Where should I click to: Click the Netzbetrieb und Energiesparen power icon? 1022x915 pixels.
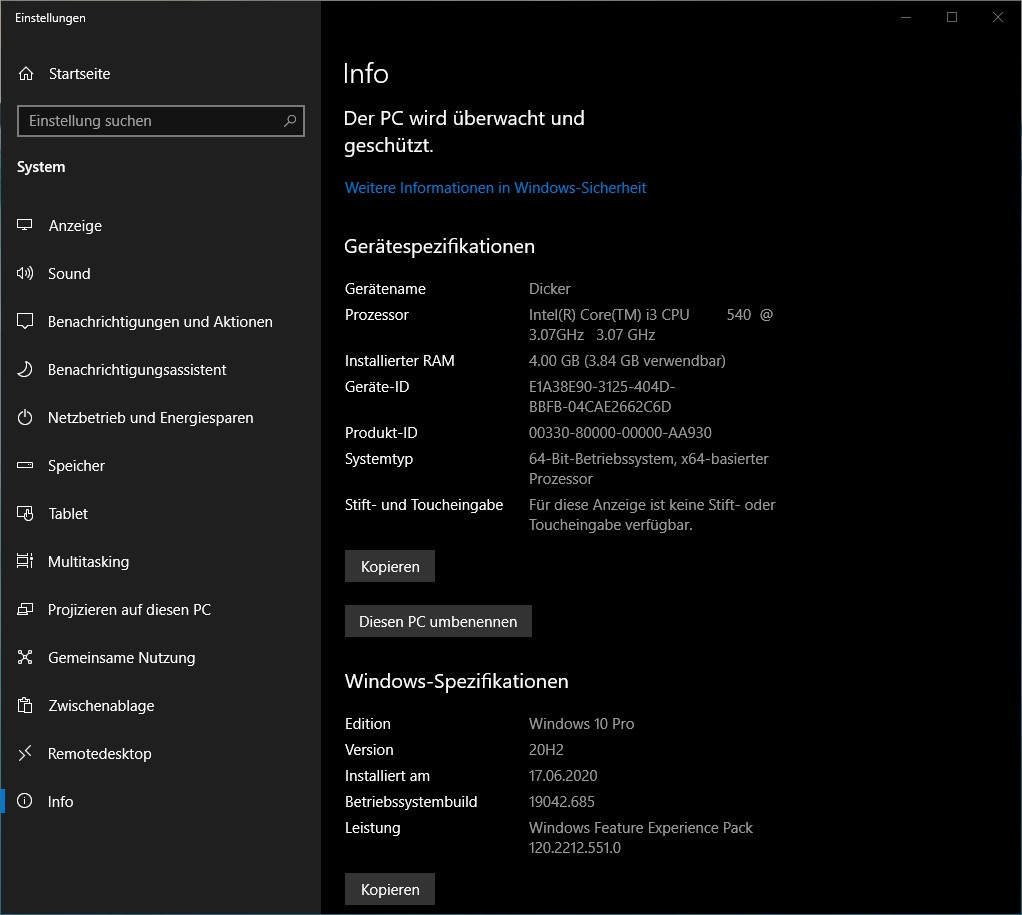pyautogui.click(x=25, y=418)
